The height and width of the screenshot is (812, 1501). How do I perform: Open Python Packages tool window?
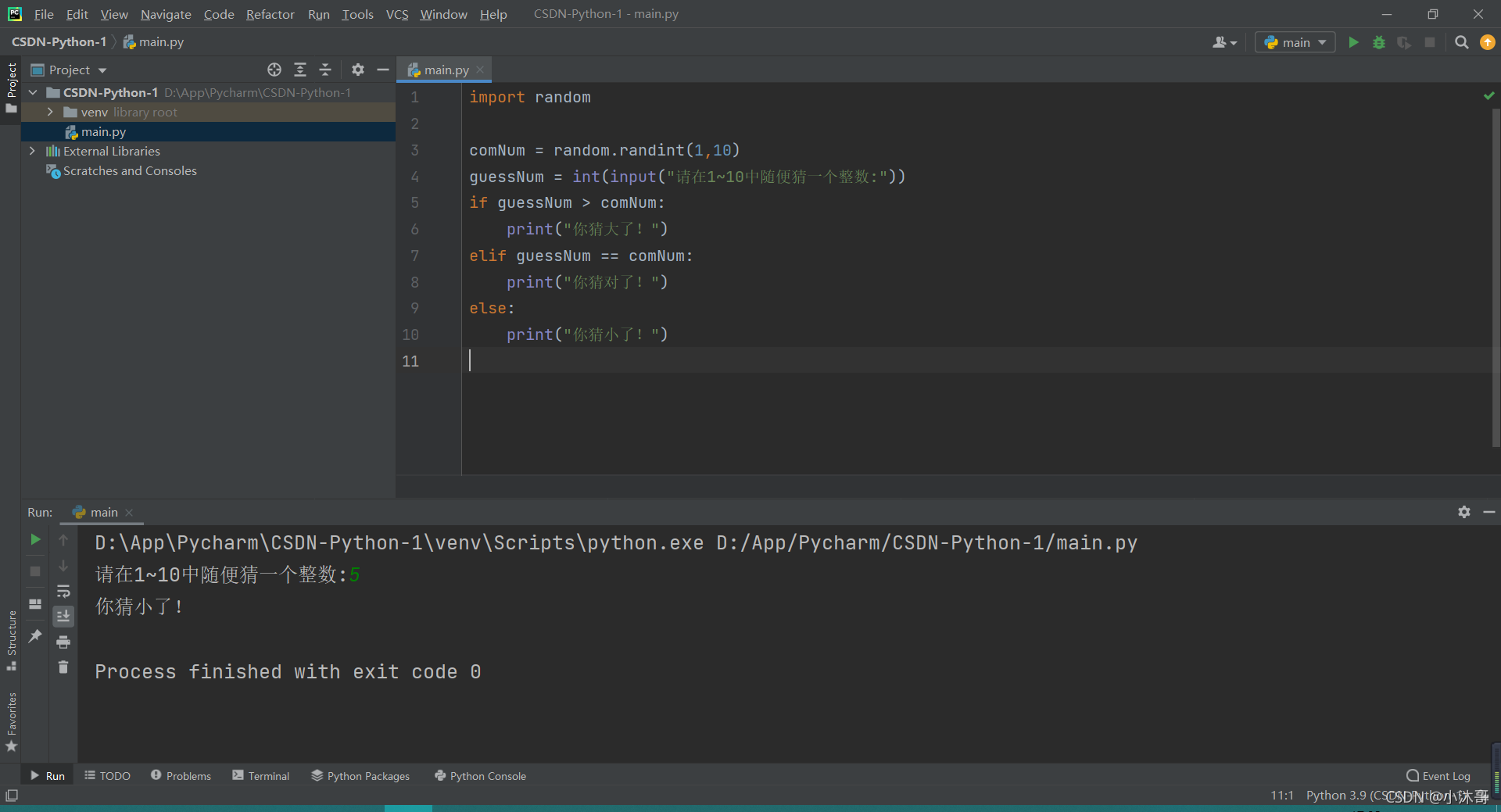(360, 776)
